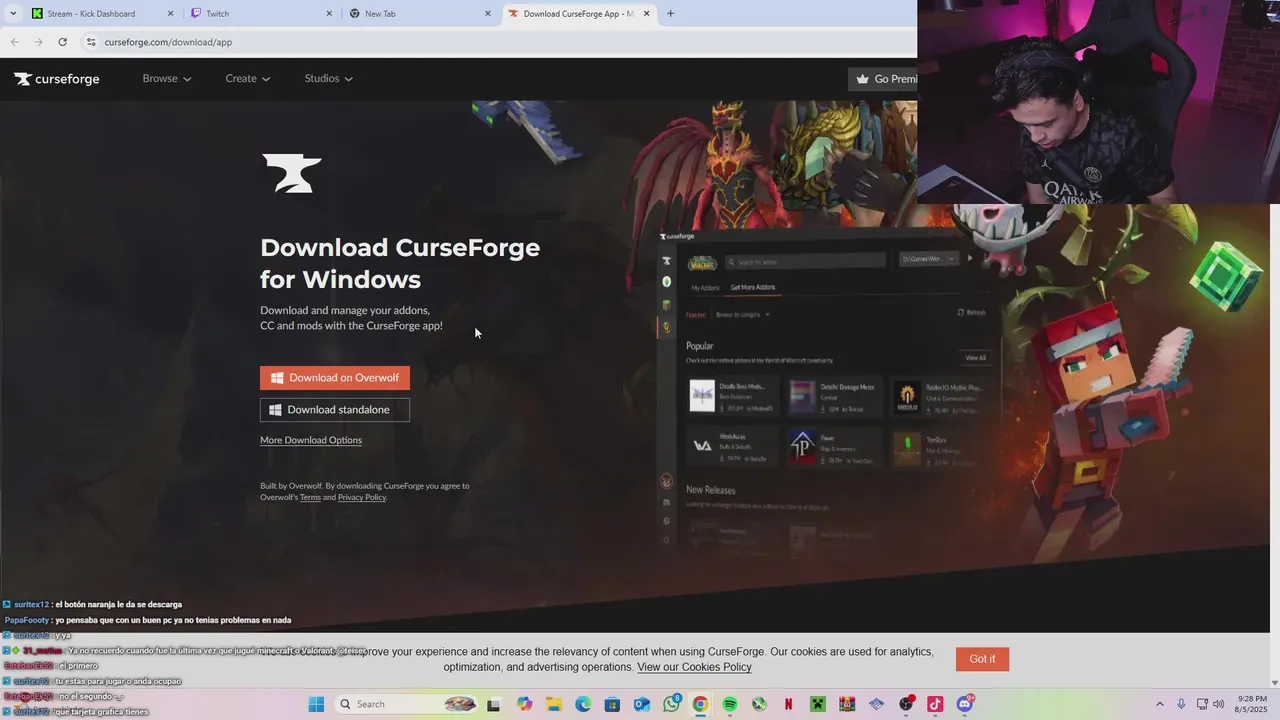Open the Privacy Policy link
The width and height of the screenshot is (1280, 720).
tap(362, 497)
